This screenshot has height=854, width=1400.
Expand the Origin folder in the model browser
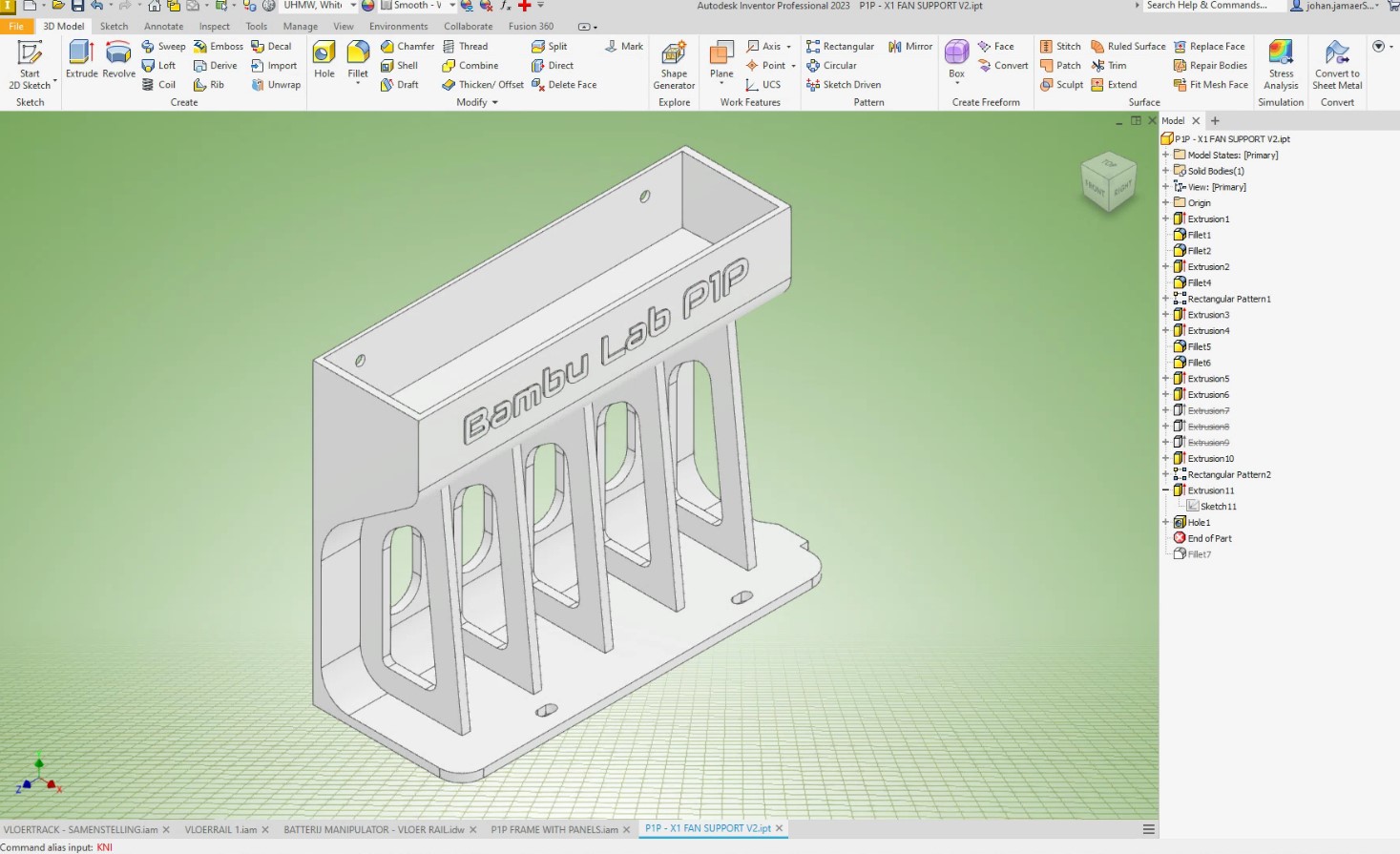(x=1165, y=202)
